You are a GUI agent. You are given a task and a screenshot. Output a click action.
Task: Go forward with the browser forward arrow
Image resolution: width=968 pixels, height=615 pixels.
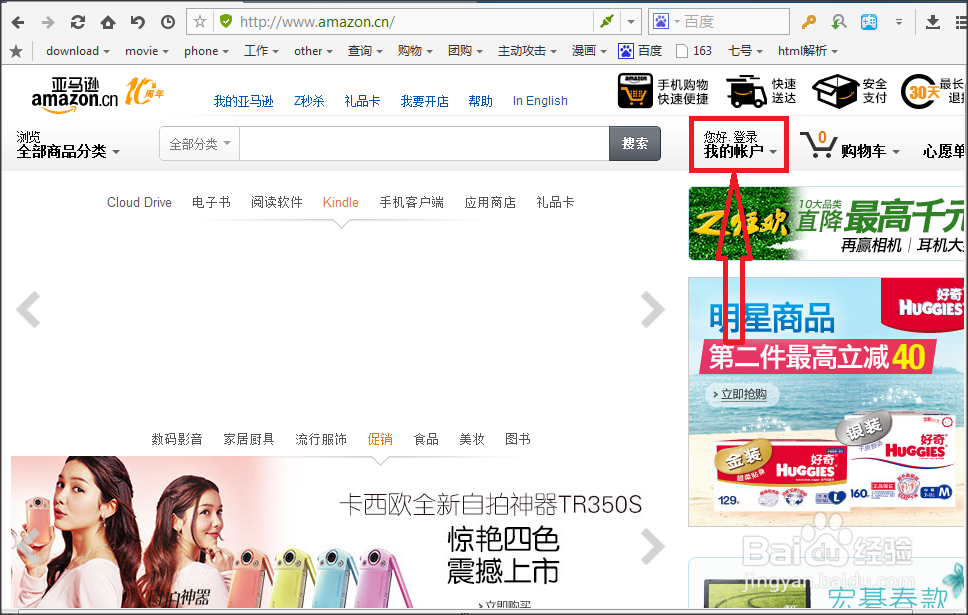click(48, 22)
